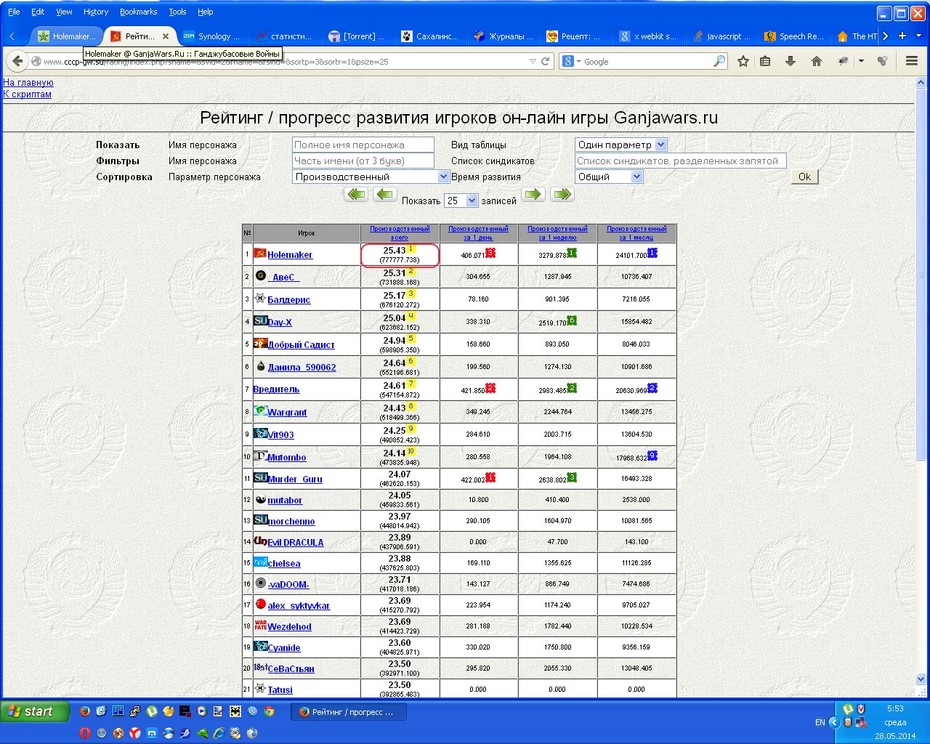Click the Windows start button
This screenshot has height=744, width=930.
click(34, 711)
